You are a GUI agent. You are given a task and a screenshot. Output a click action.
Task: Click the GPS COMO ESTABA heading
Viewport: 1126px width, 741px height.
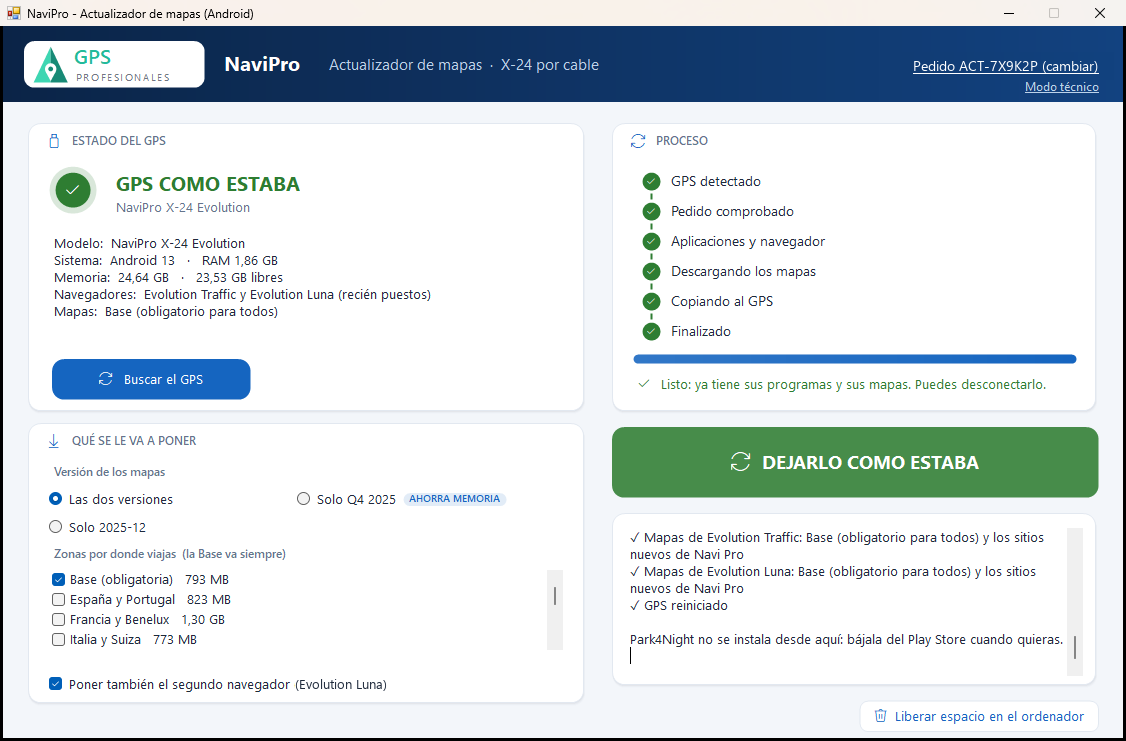[208, 185]
